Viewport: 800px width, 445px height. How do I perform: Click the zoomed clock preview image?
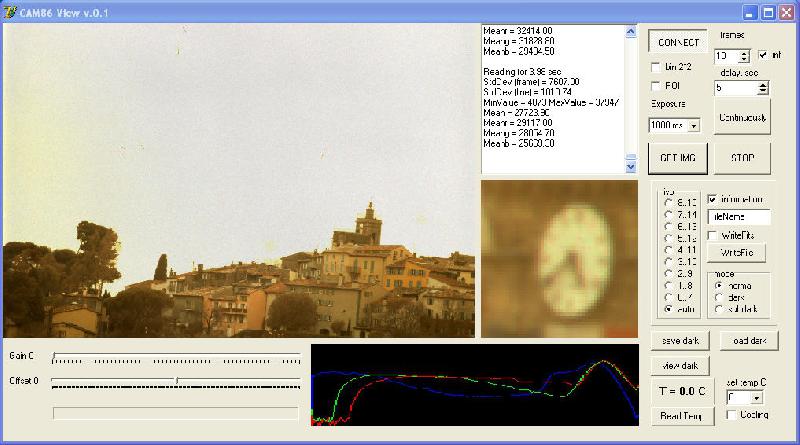pyautogui.click(x=559, y=259)
